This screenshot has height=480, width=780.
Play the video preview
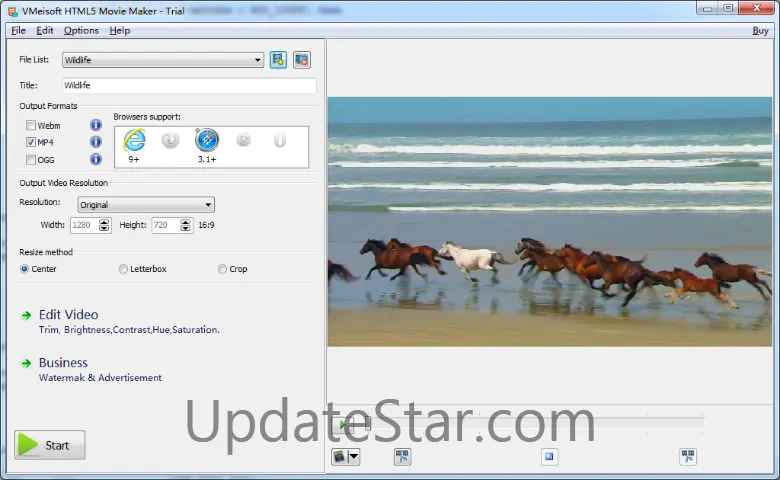(343, 424)
